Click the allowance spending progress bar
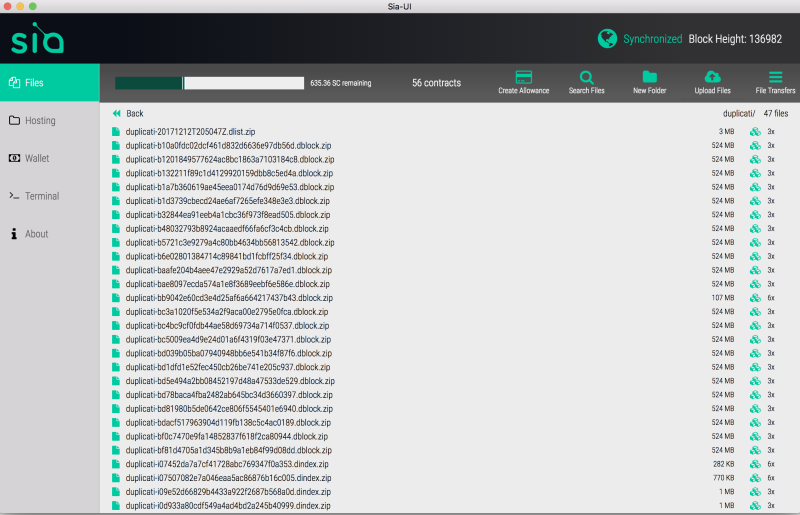Screen dimensions: 800x515 [209, 83]
